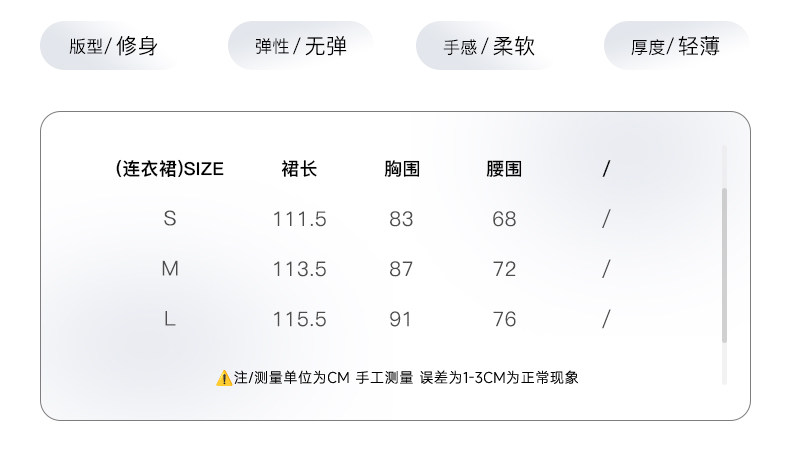Click the 76 waist value for L
The height and width of the screenshot is (450, 790).
[x=504, y=319]
